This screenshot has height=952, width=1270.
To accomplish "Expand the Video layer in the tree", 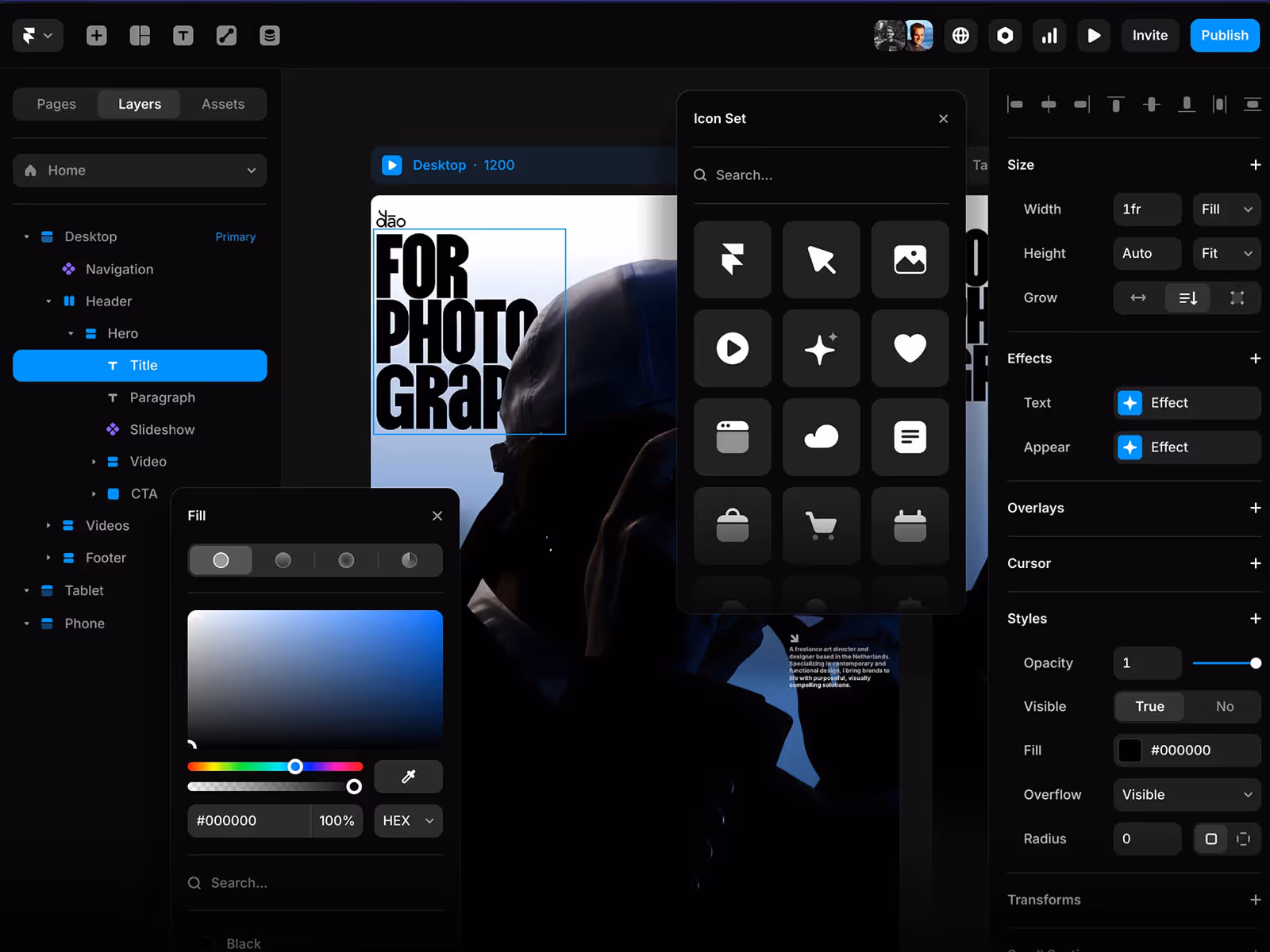I will coord(94,461).
